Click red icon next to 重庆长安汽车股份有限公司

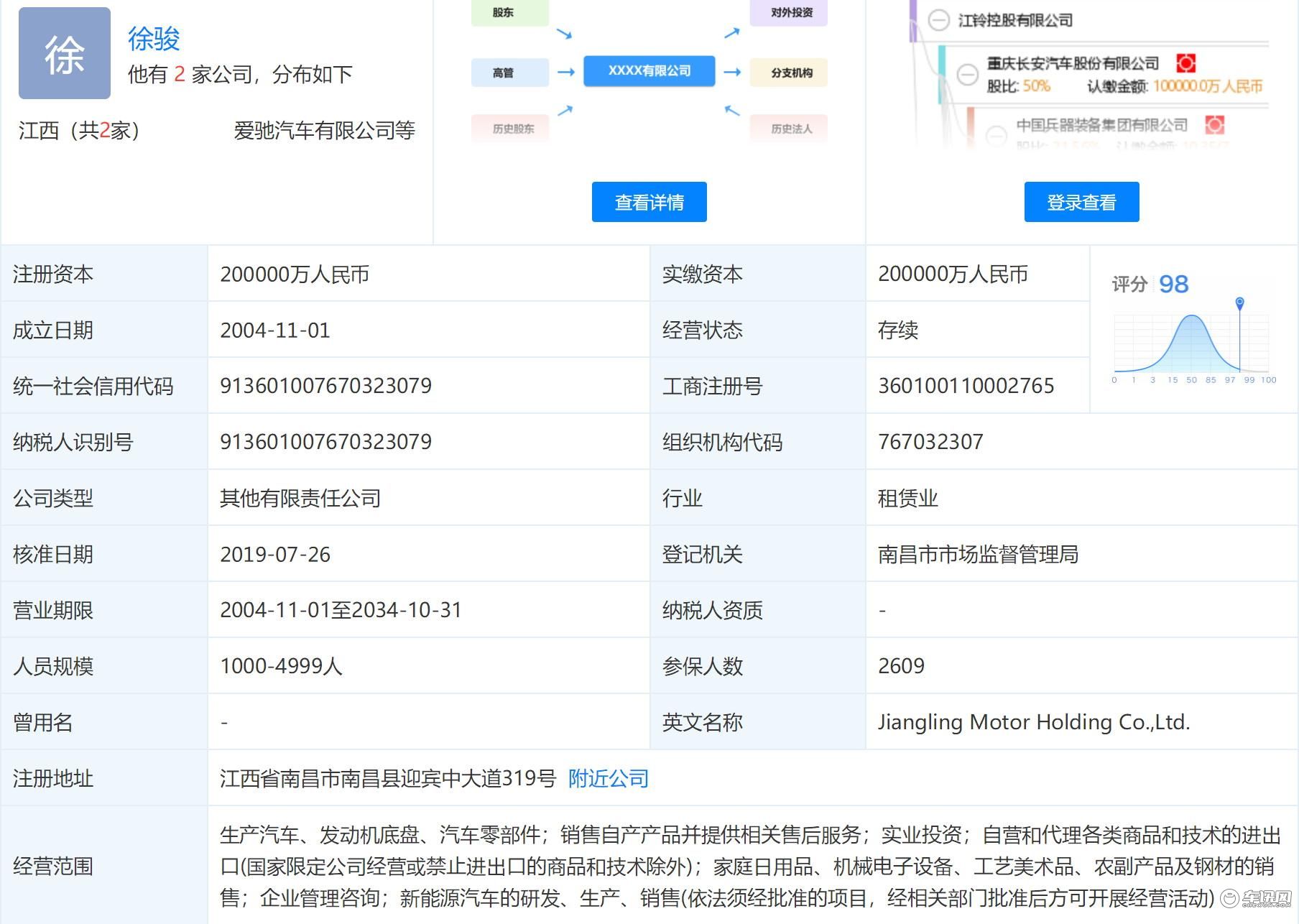point(1185,63)
